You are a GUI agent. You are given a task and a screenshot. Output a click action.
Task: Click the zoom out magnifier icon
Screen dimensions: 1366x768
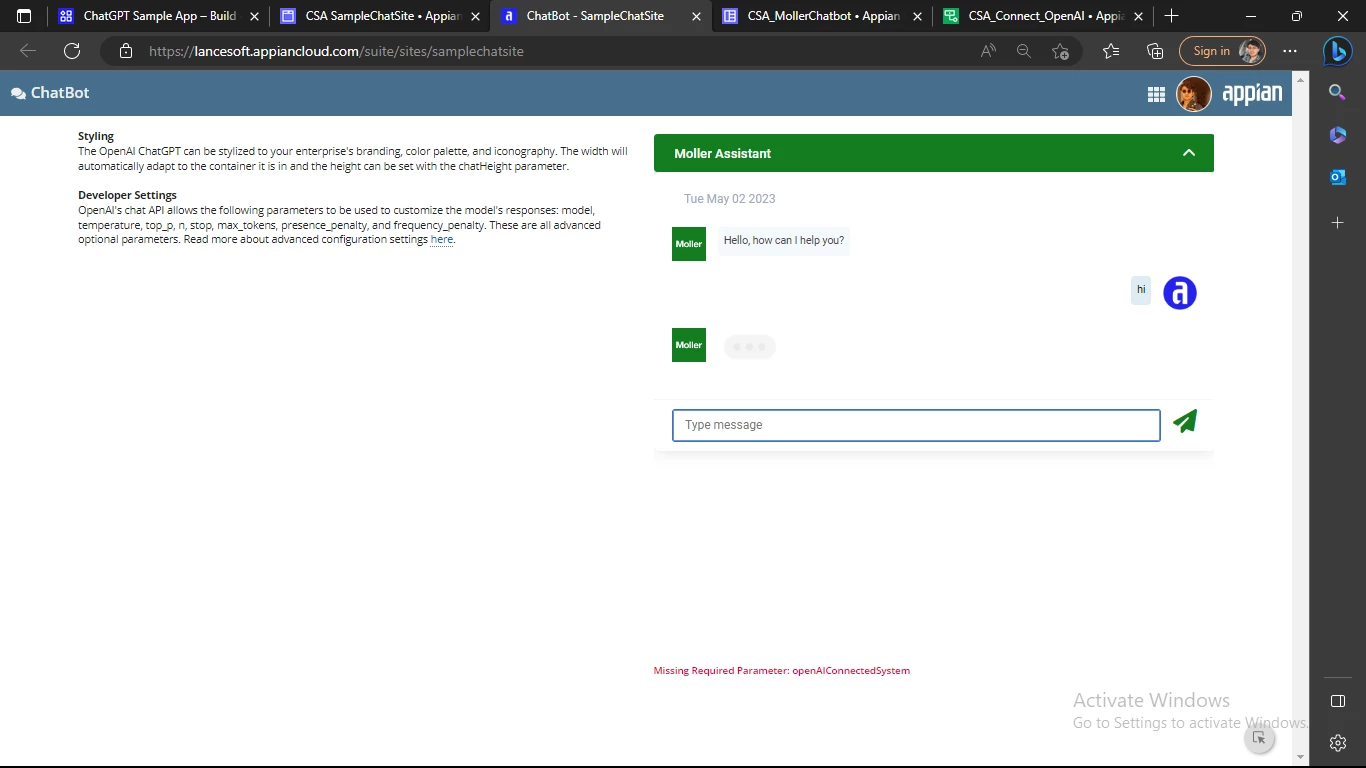click(1023, 51)
